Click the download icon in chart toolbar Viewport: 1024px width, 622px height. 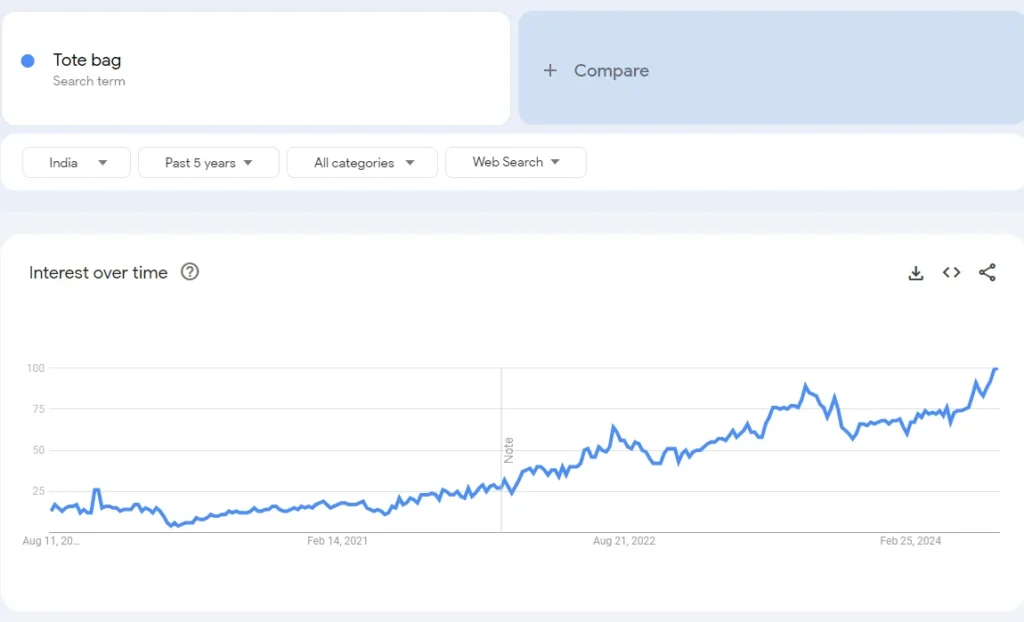click(x=916, y=272)
